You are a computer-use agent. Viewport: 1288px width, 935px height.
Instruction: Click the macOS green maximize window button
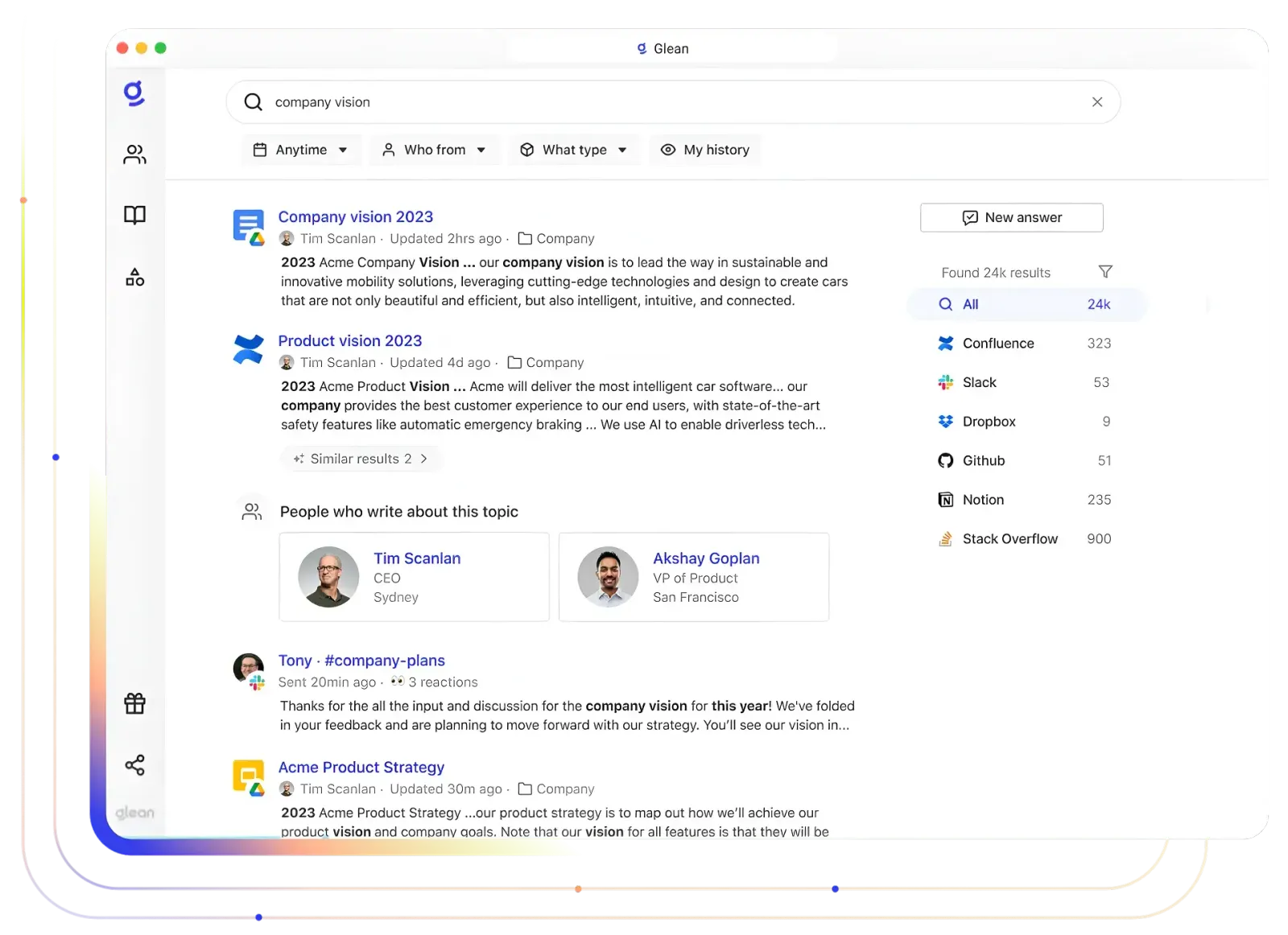160,48
